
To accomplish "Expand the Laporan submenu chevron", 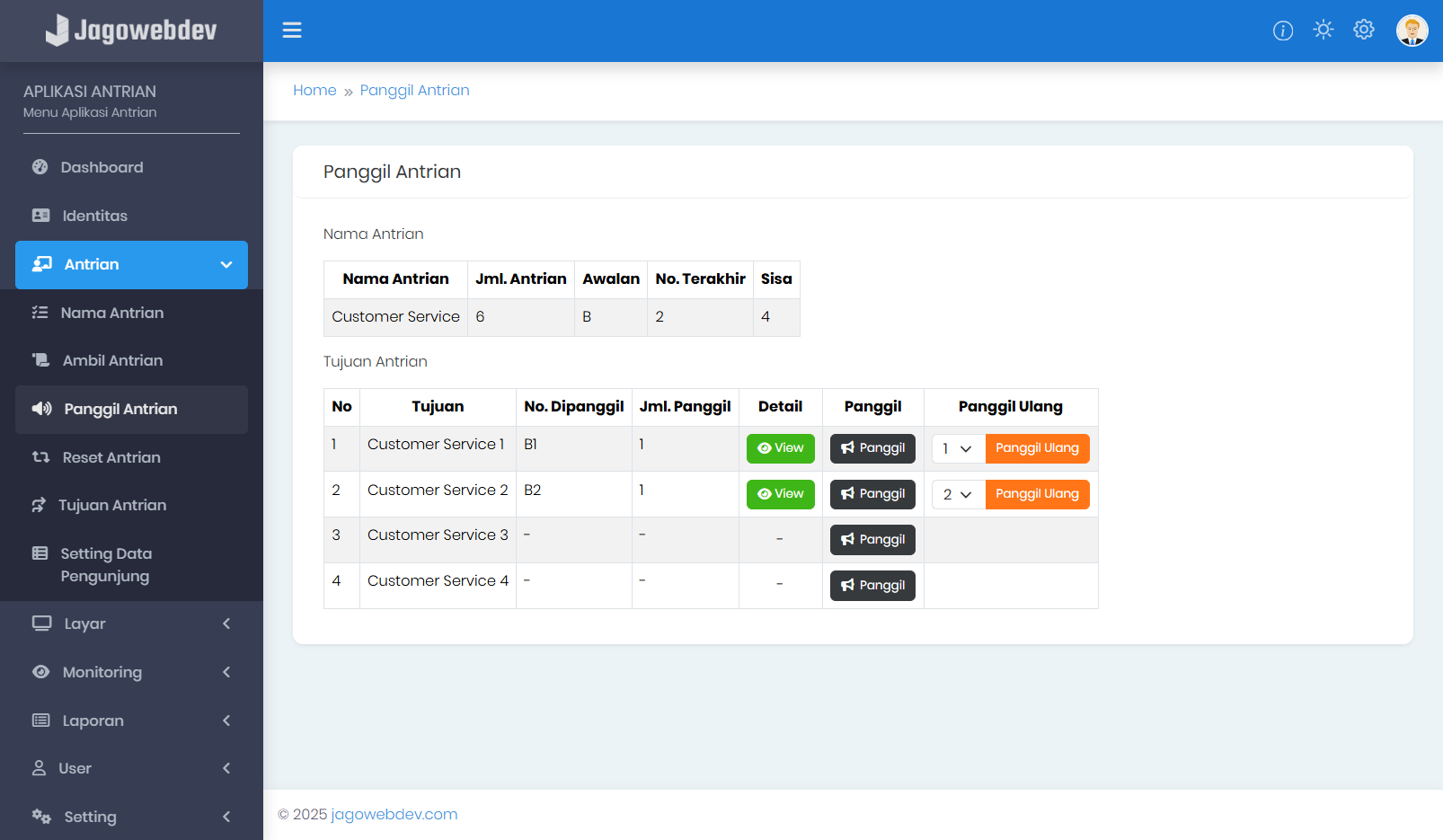I will click(x=226, y=721).
